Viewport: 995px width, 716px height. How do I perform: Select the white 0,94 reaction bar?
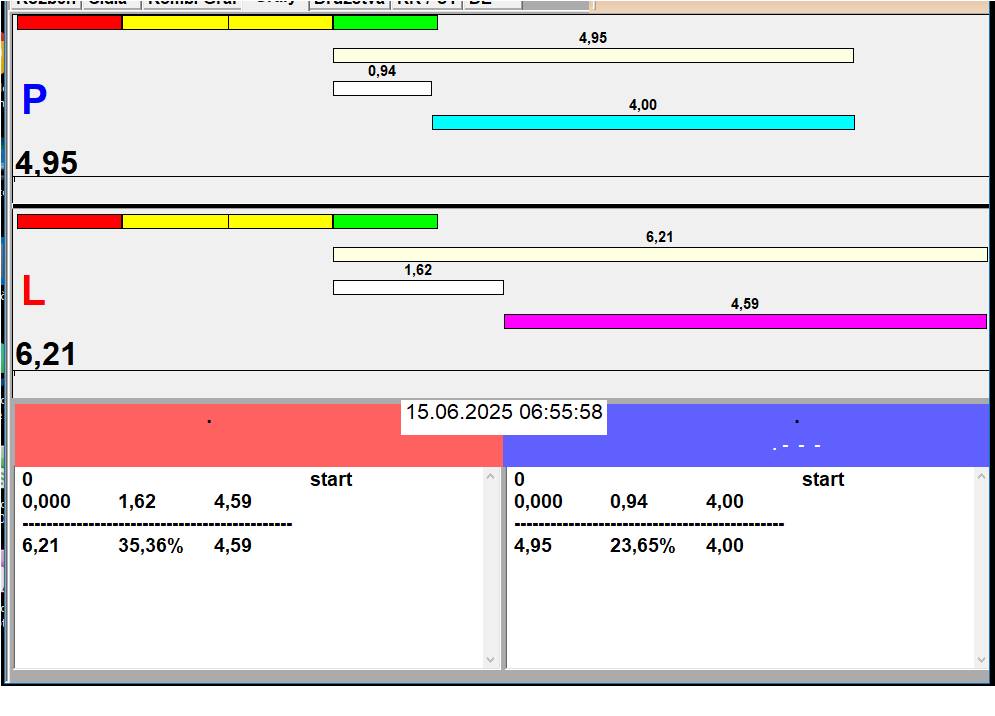(383, 88)
